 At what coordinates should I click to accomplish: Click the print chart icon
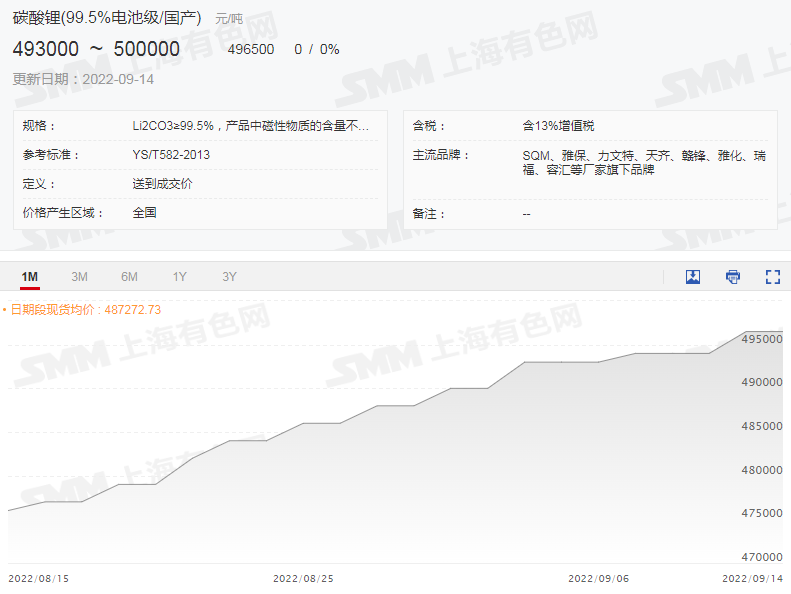[x=733, y=277]
